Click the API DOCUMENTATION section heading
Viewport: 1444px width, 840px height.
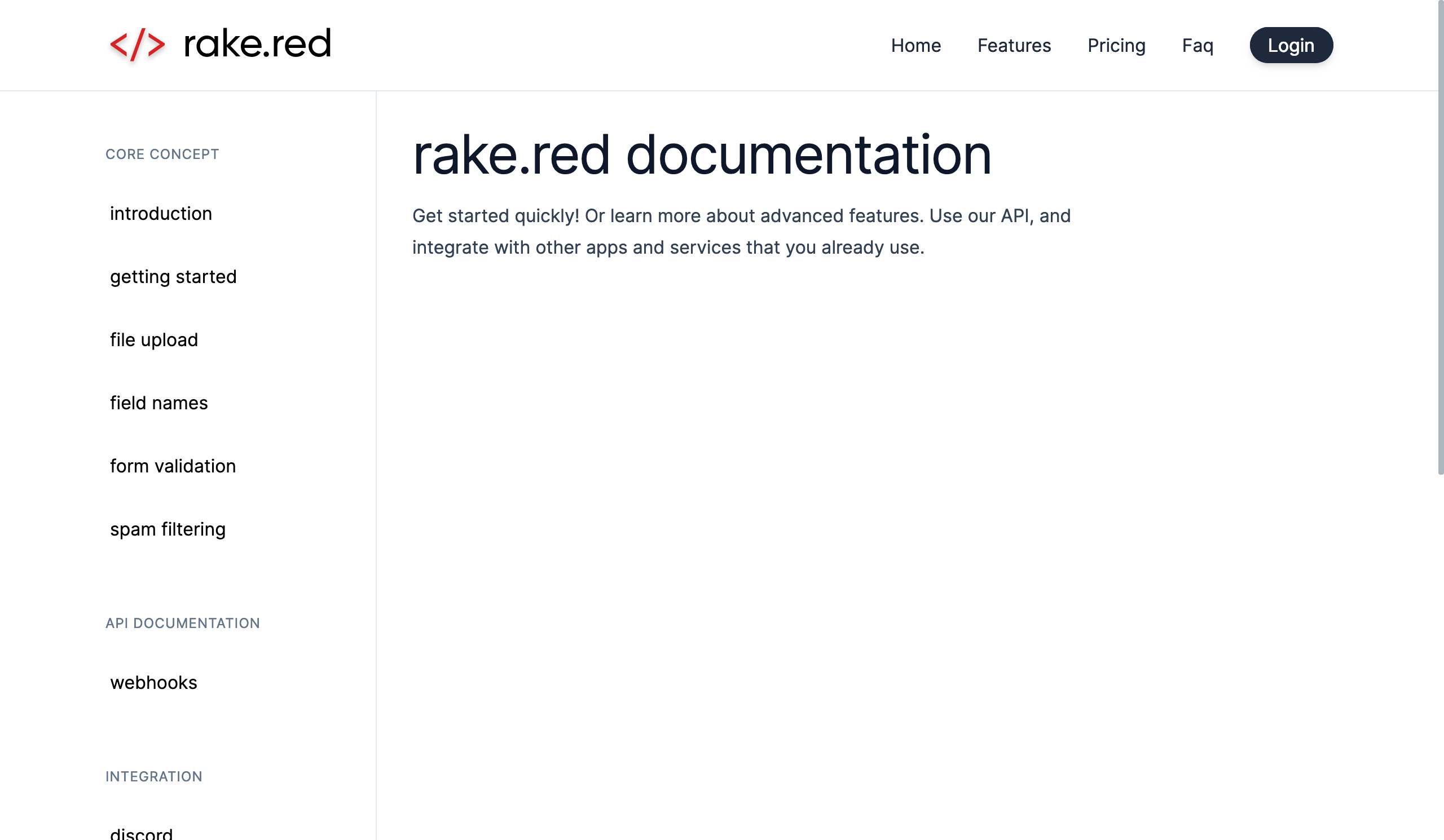(183, 623)
